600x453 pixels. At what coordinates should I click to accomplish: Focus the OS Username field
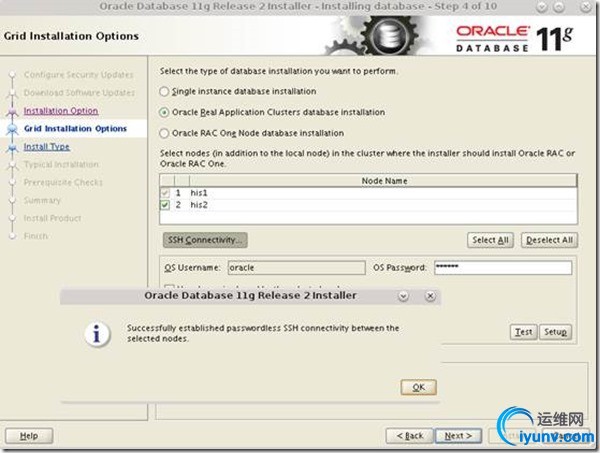tap(296, 267)
